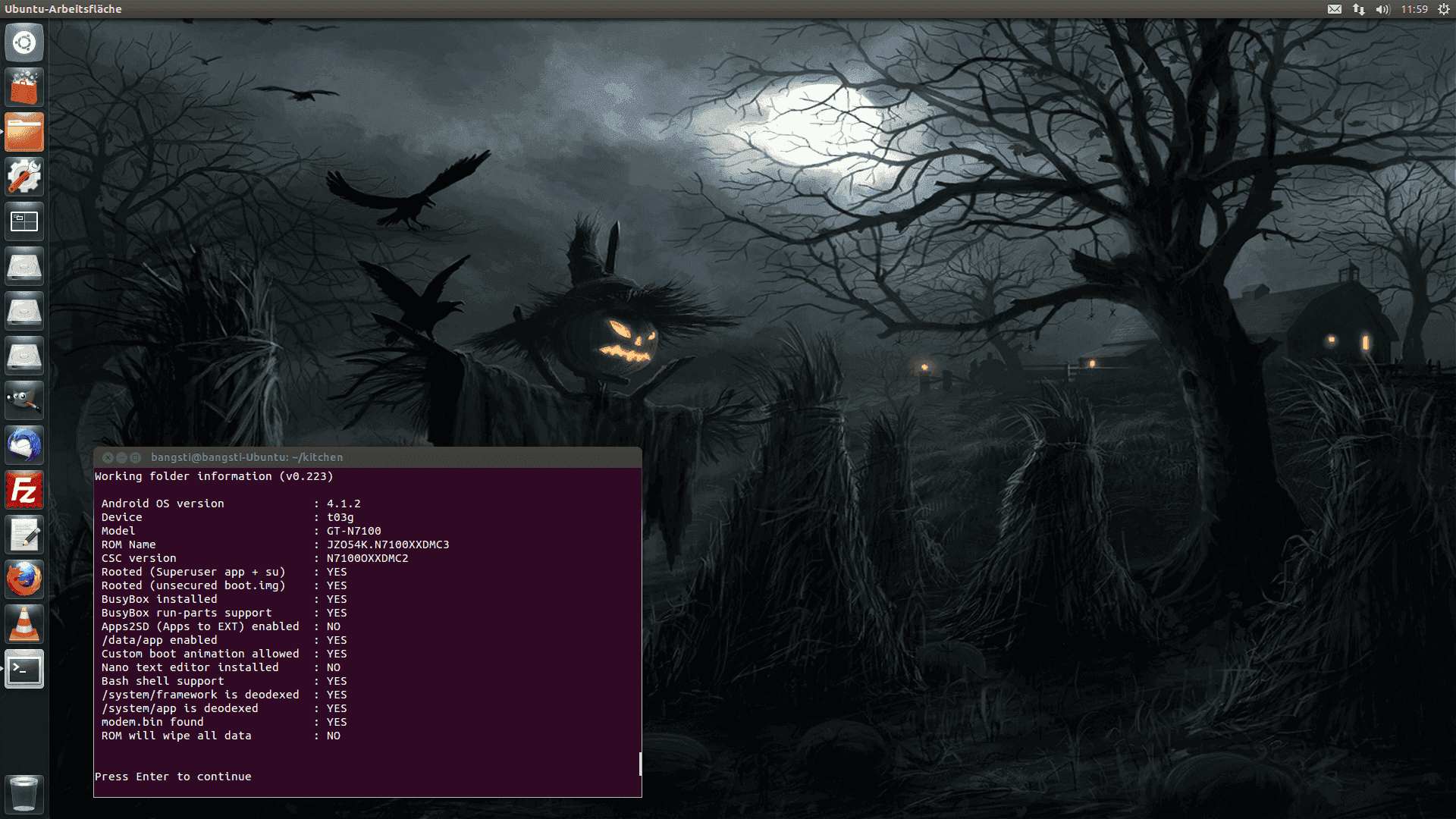Click '/system/framework is deodexed' row
1456x819 pixels.
(224, 695)
